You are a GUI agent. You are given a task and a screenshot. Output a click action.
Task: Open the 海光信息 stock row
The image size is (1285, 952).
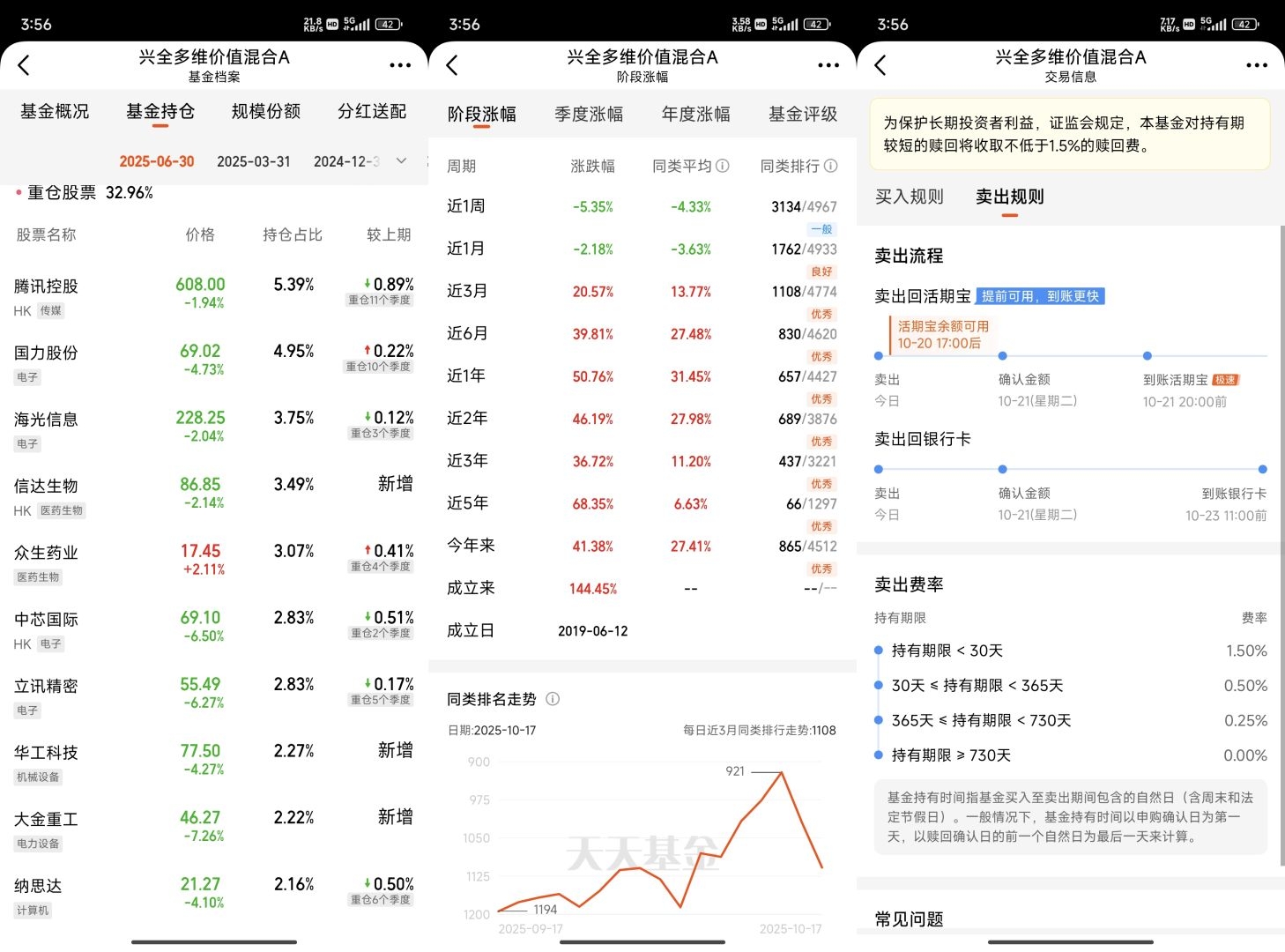coord(214,430)
